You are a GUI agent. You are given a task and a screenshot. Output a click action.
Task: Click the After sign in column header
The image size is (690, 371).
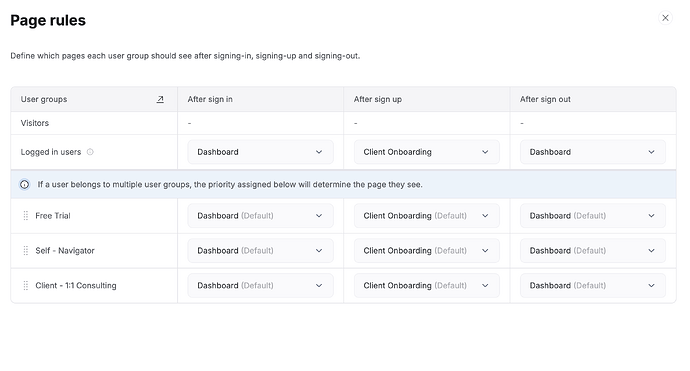[x=210, y=99]
